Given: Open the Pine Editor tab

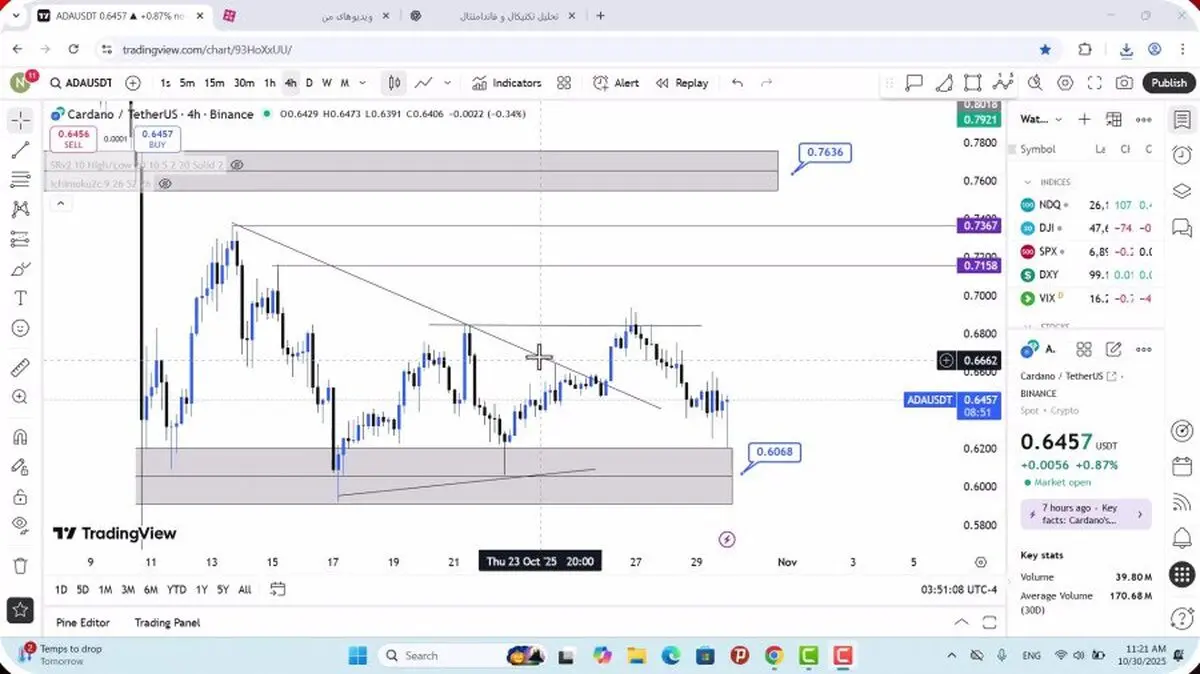Looking at the screenshot, I should tap(83, 622).
